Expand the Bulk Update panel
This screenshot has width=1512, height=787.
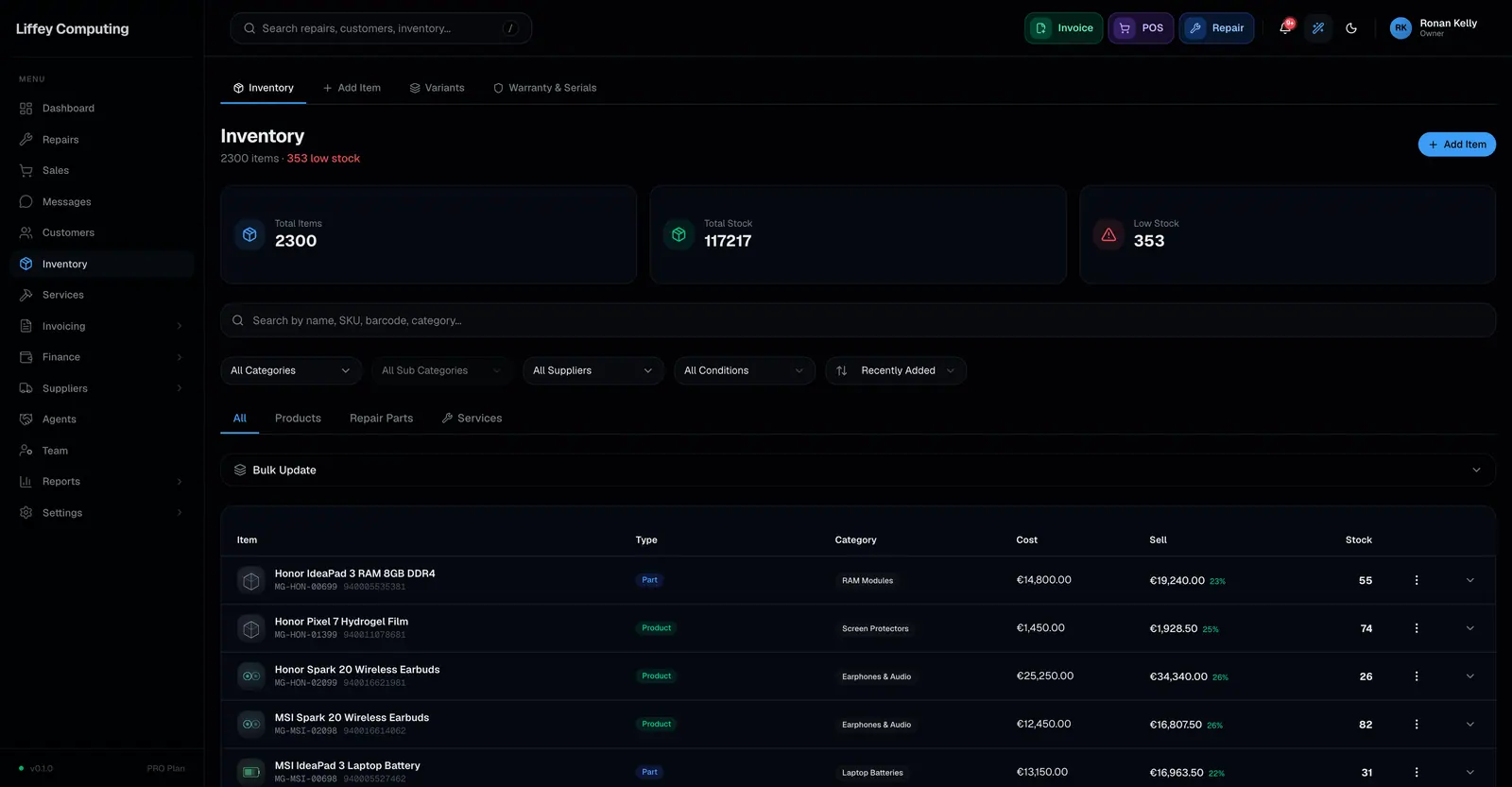point(858,470)
